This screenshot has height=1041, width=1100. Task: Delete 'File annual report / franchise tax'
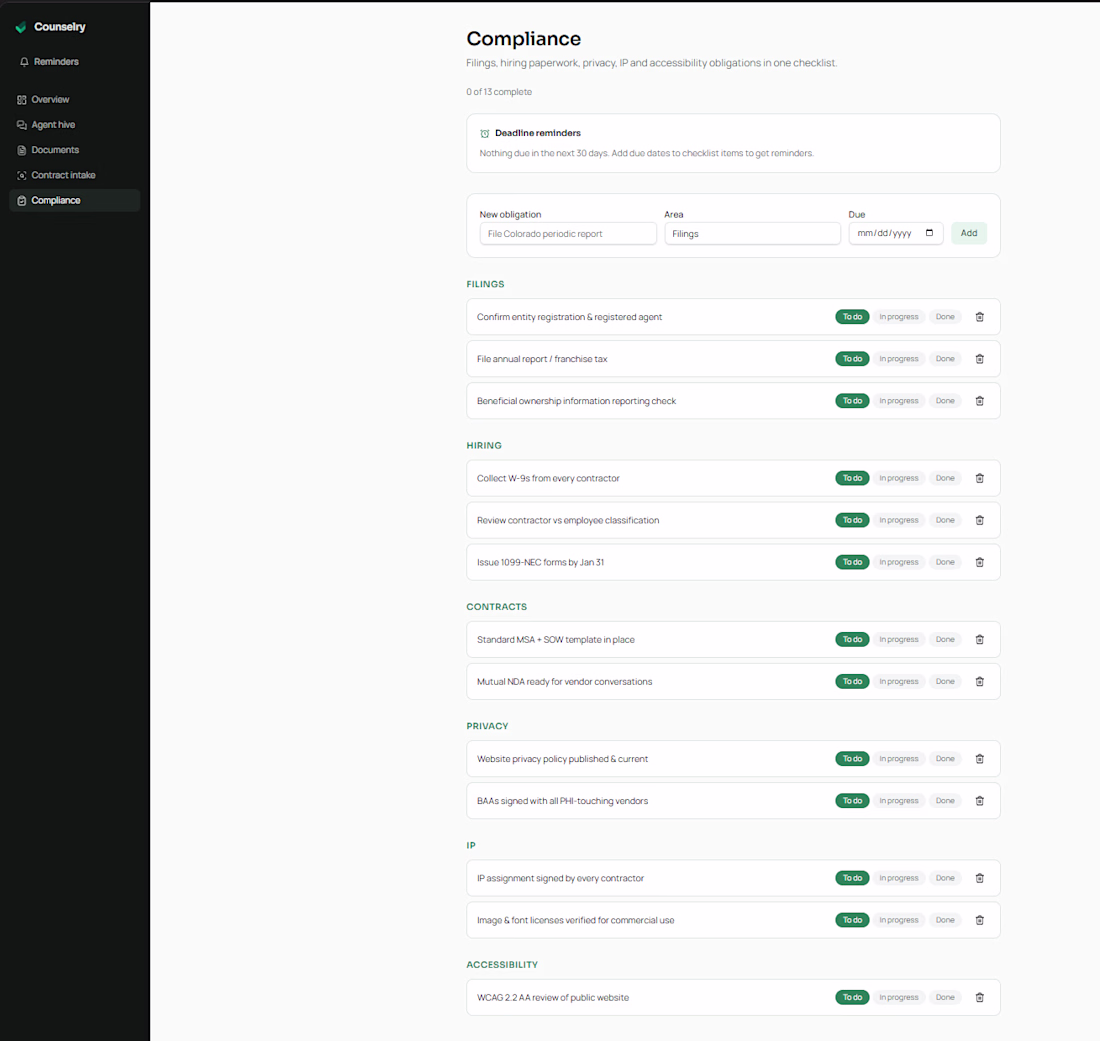(979, 359)
